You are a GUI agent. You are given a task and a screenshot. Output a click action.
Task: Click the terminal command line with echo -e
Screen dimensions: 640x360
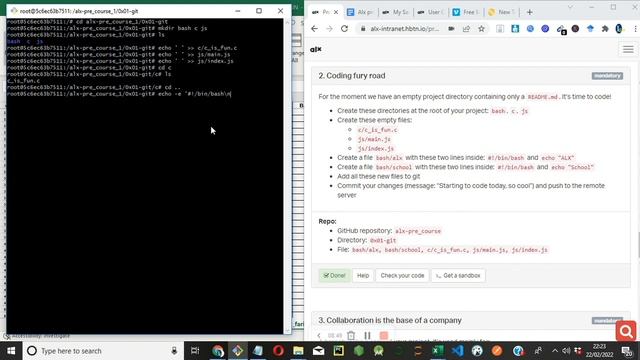(x=119, y=94)
